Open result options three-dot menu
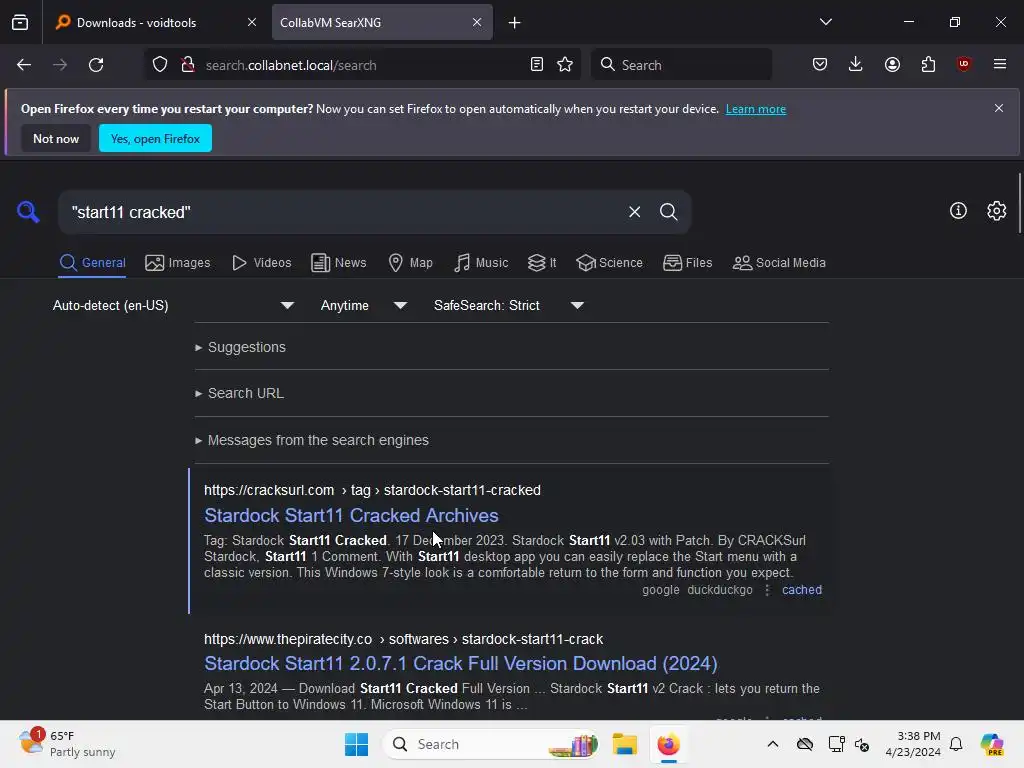1024x768 pixels. click(x=767, y=590)
